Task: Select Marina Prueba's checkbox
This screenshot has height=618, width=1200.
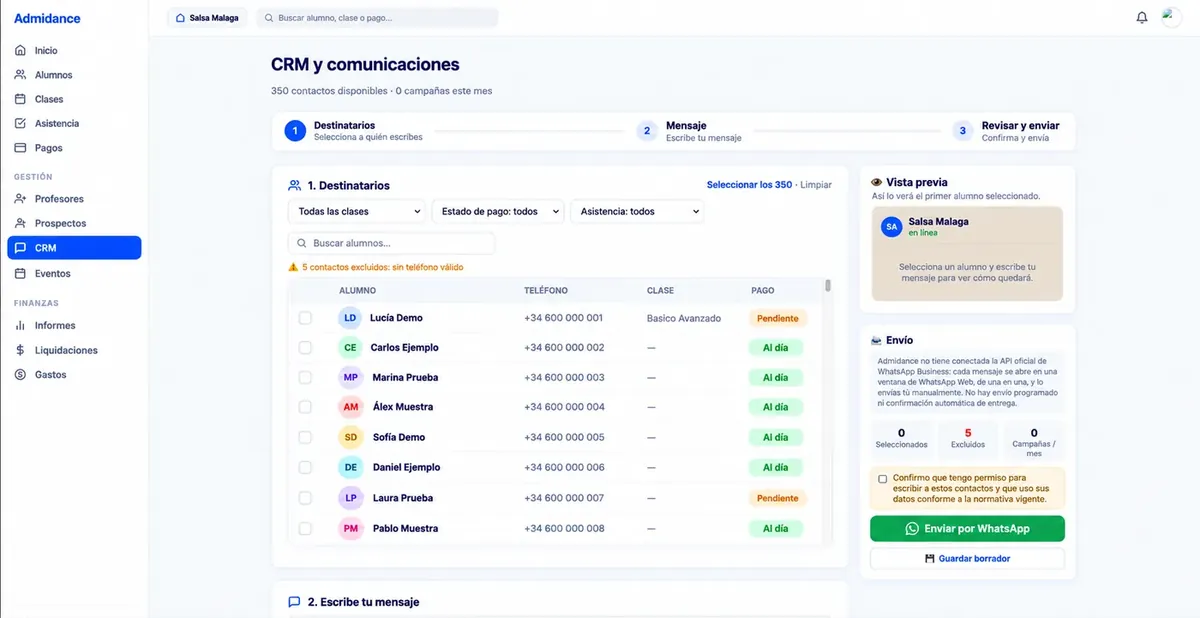Action: 305,378
